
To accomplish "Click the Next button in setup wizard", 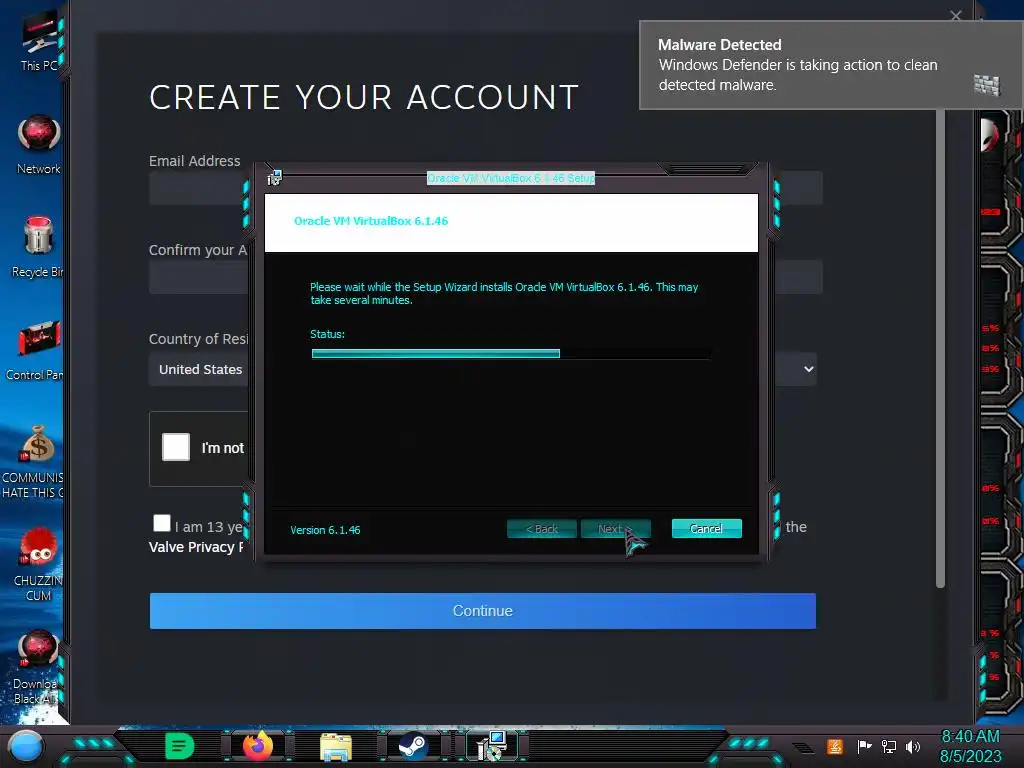I will coord(615,528).
